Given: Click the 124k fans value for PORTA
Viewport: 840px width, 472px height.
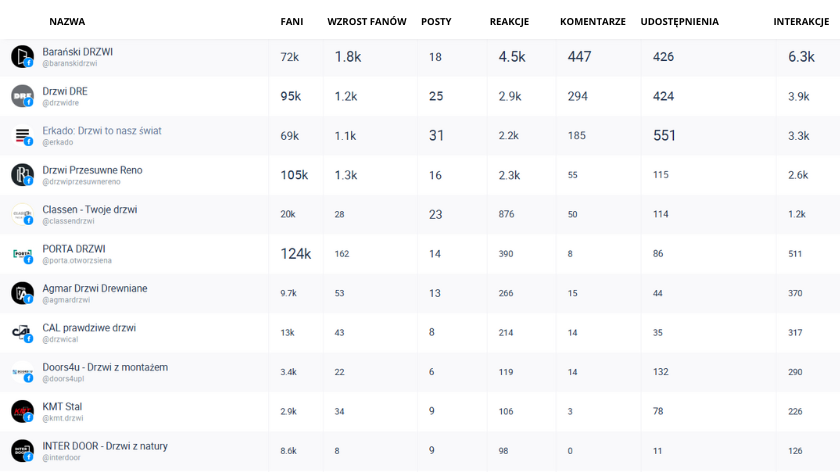Looking at the screenshot, I should [296, 254].
